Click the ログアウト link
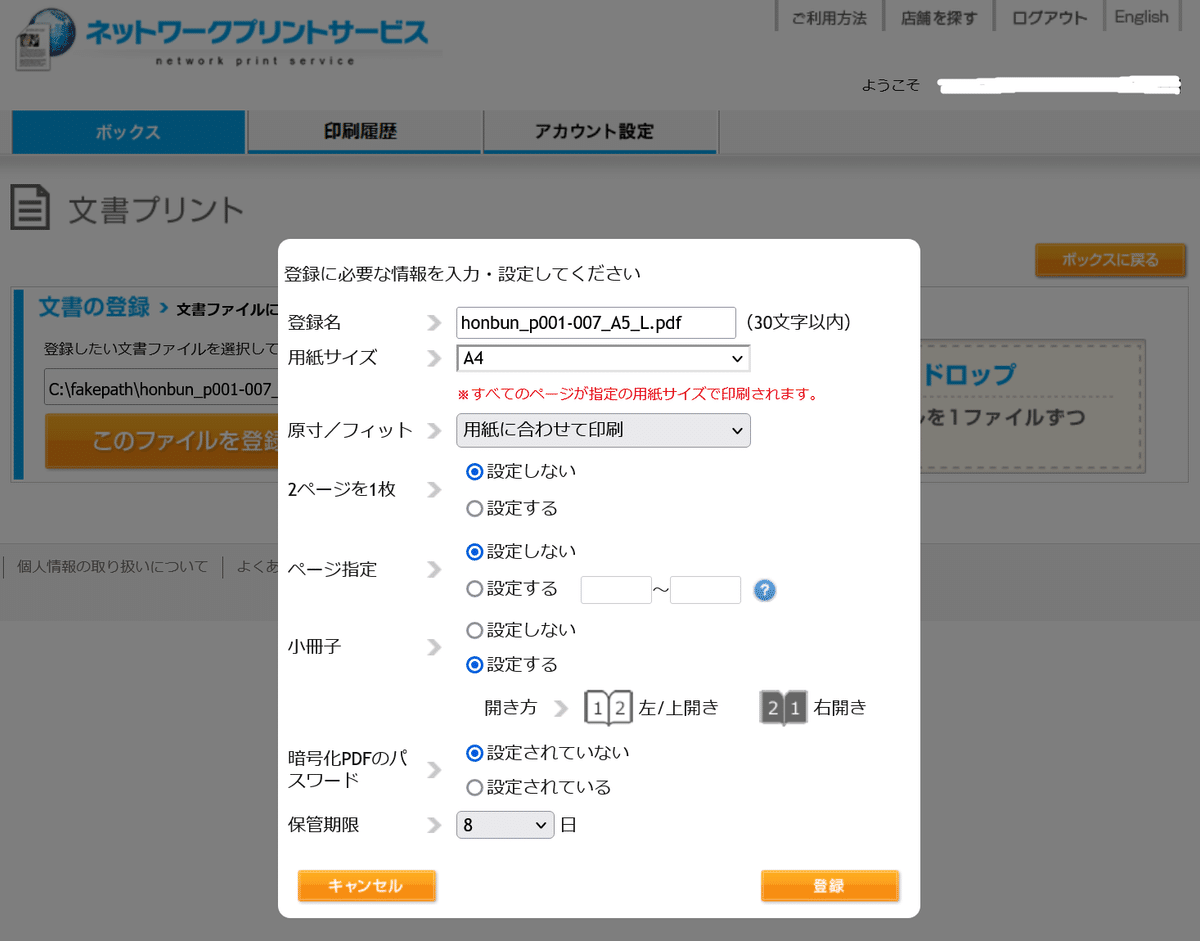Screen dimensions: 1200x941 pyautogui.click(x=1049, y=17)
